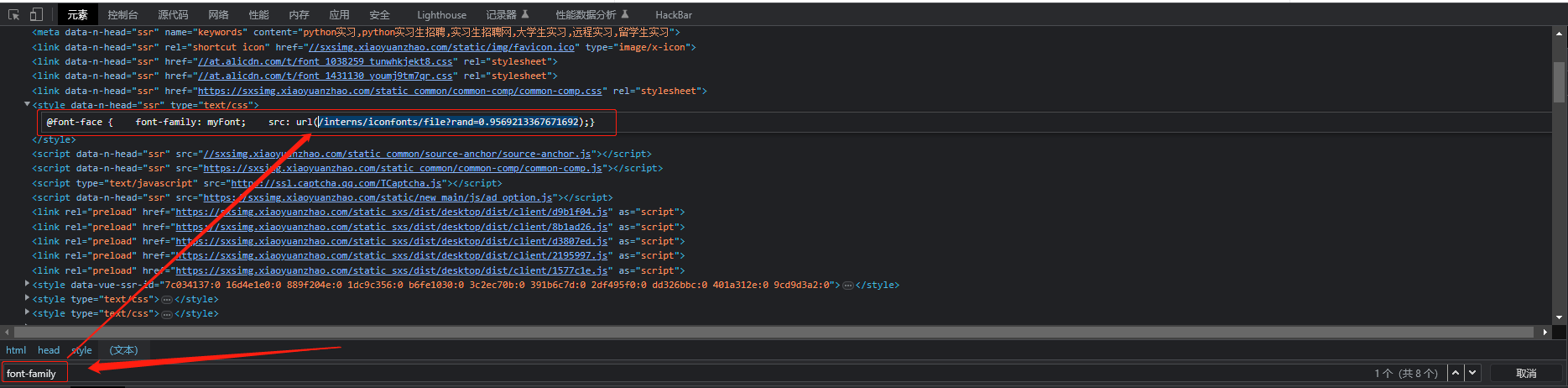
Task: Open the ad_option.js script link
Action: 378,197
